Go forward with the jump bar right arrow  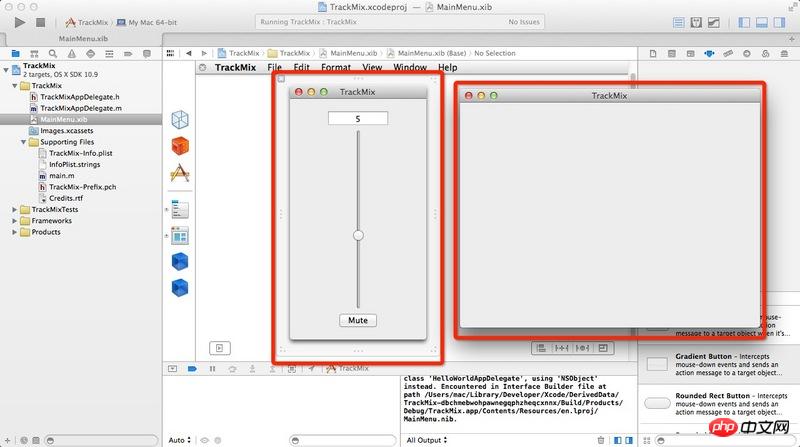point(204,53)
